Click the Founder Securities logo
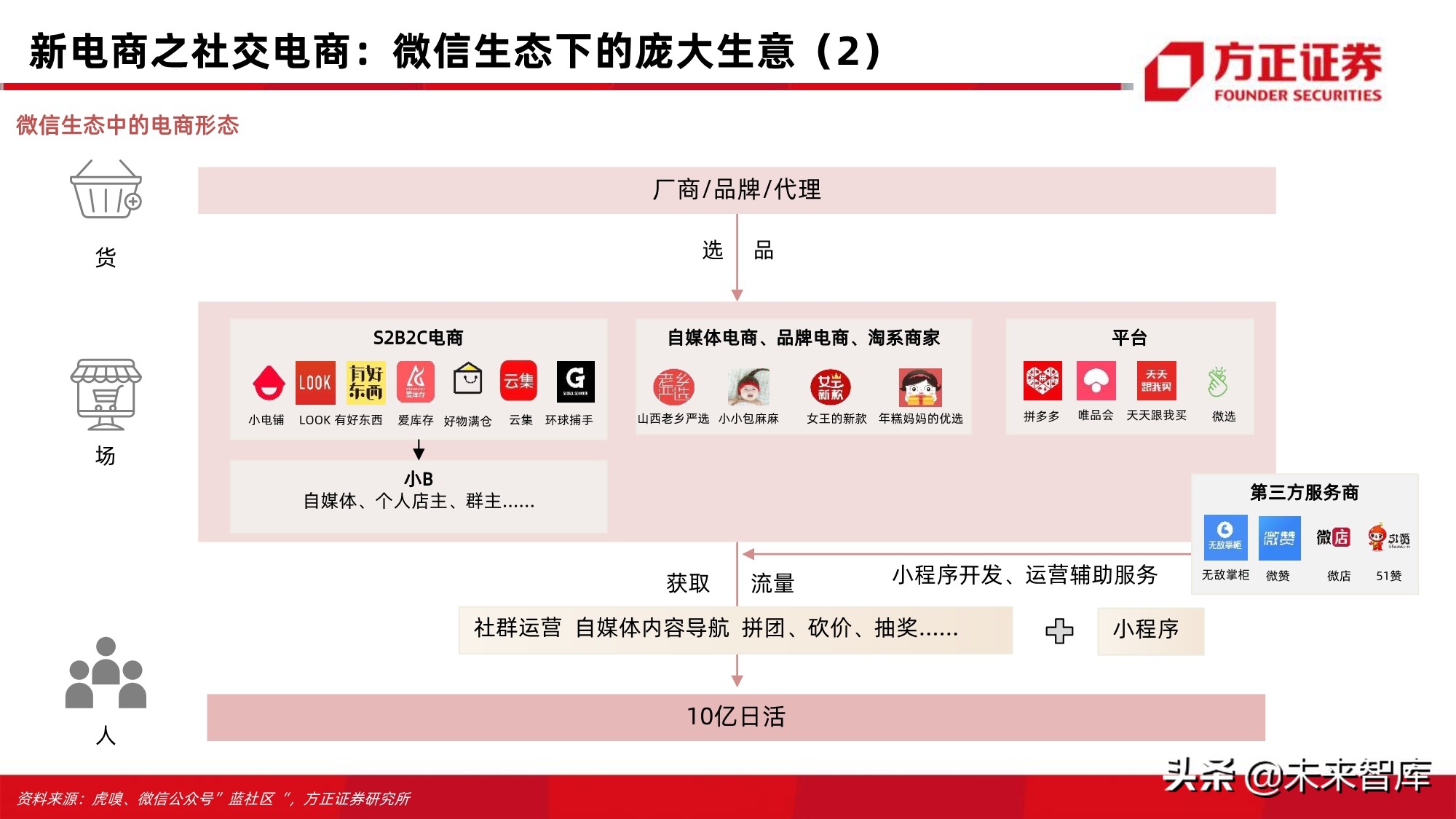This screenshot has width=1456, height=819. pyautogui.click(x=1263, y=71)
